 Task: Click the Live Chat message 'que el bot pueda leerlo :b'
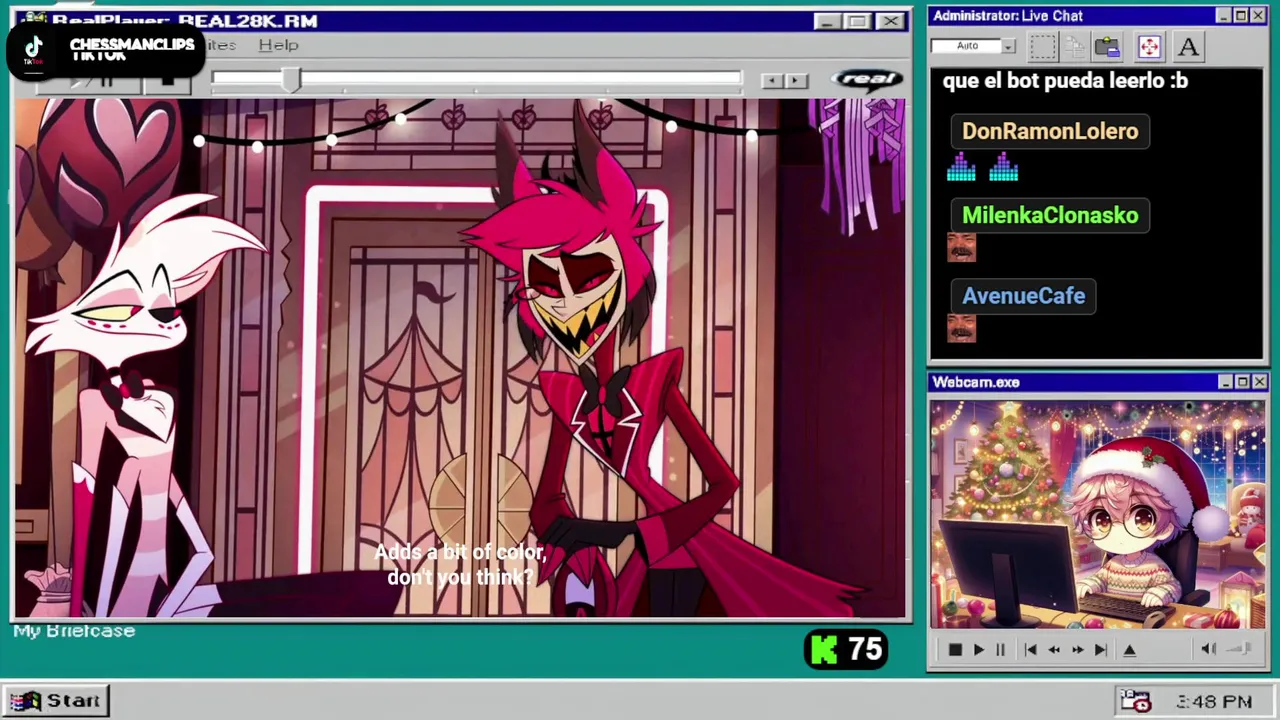click(x=1065, y=81)
